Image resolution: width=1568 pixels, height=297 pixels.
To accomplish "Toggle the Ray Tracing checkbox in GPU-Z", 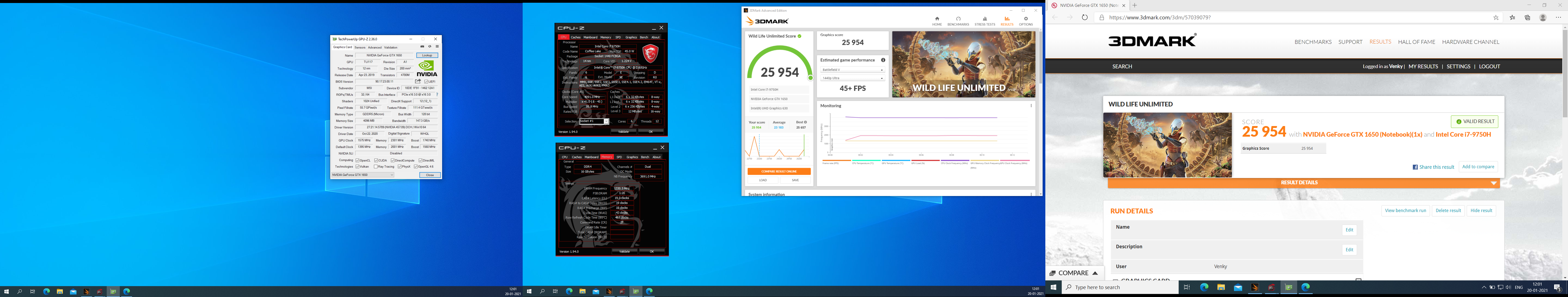I will [376, 167].
